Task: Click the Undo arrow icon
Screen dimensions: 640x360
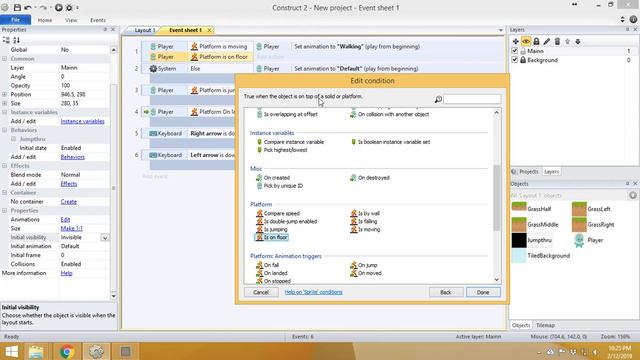Action: pyautogui.click(x=28, y=7)
